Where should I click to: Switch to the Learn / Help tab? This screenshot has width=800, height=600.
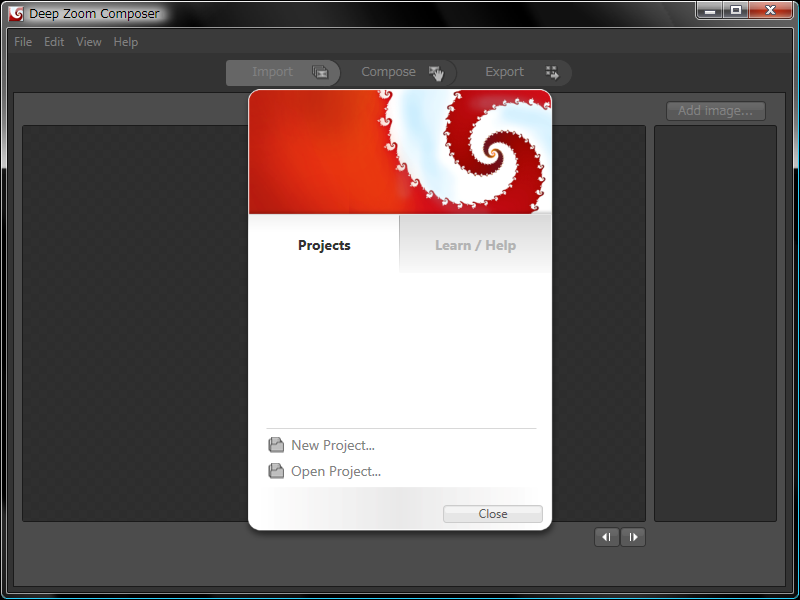click(x=475, y=245)
